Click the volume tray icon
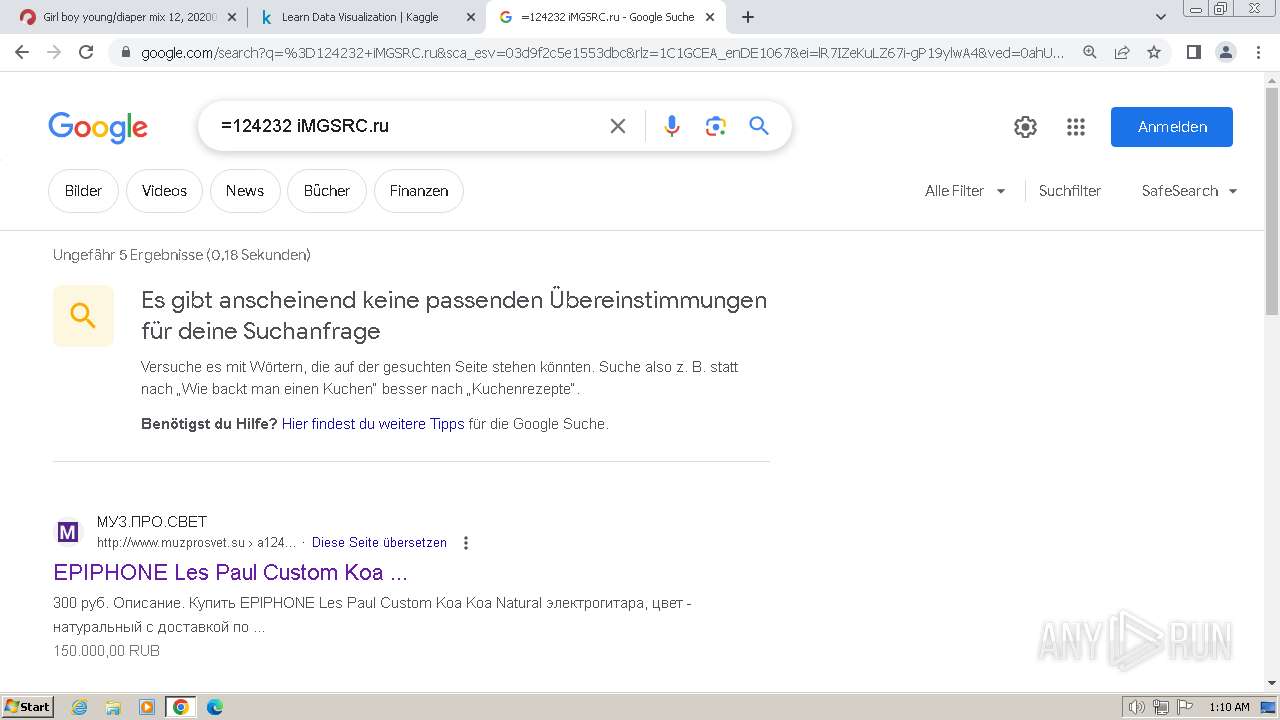Image resolution: width=1280 pixels, height=720 pixels. (x=1137, y=707)
